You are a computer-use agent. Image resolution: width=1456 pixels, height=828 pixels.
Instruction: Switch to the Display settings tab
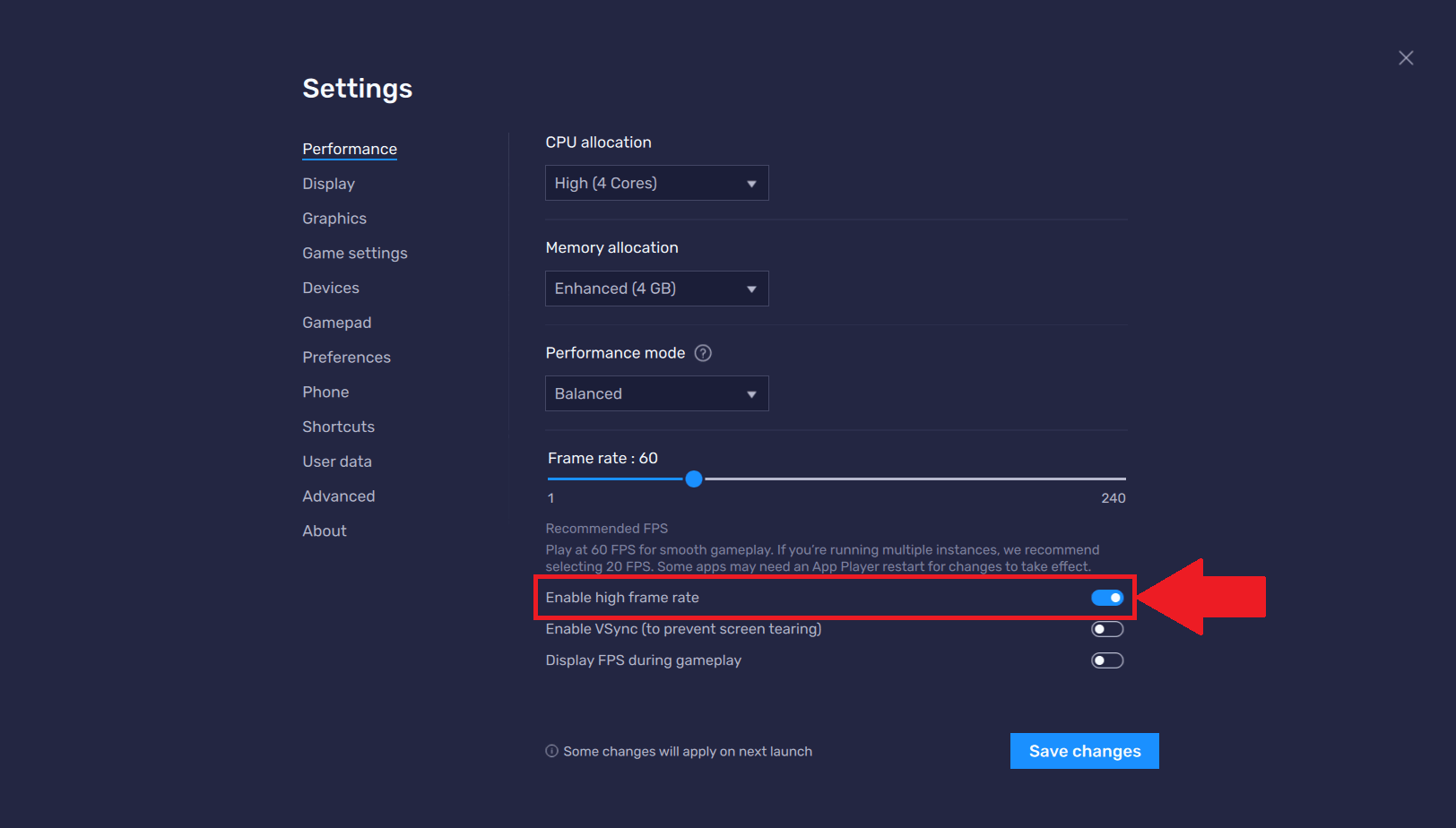coord(328,184)
